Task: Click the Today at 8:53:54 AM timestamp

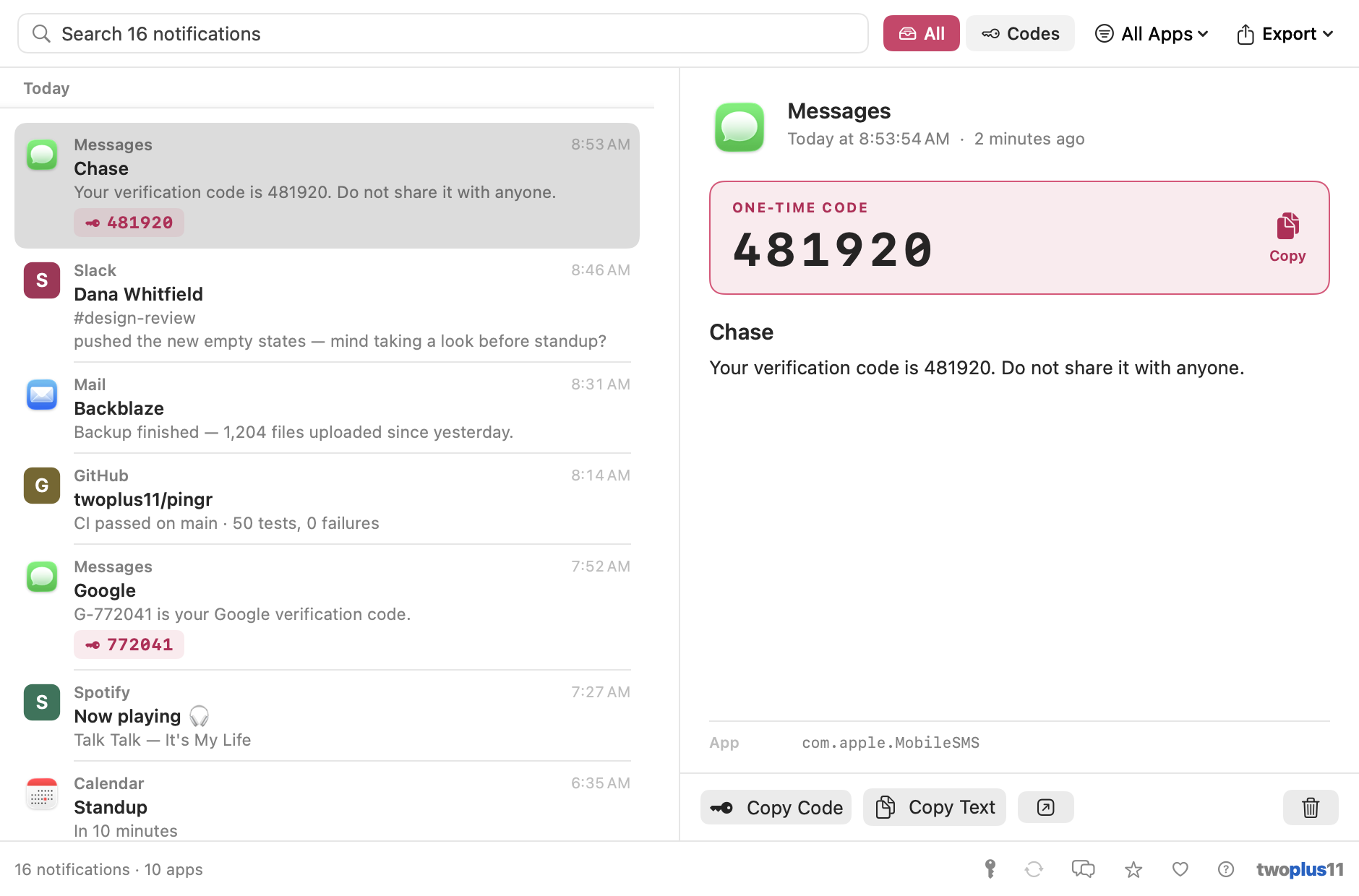Action: point(868,139)
